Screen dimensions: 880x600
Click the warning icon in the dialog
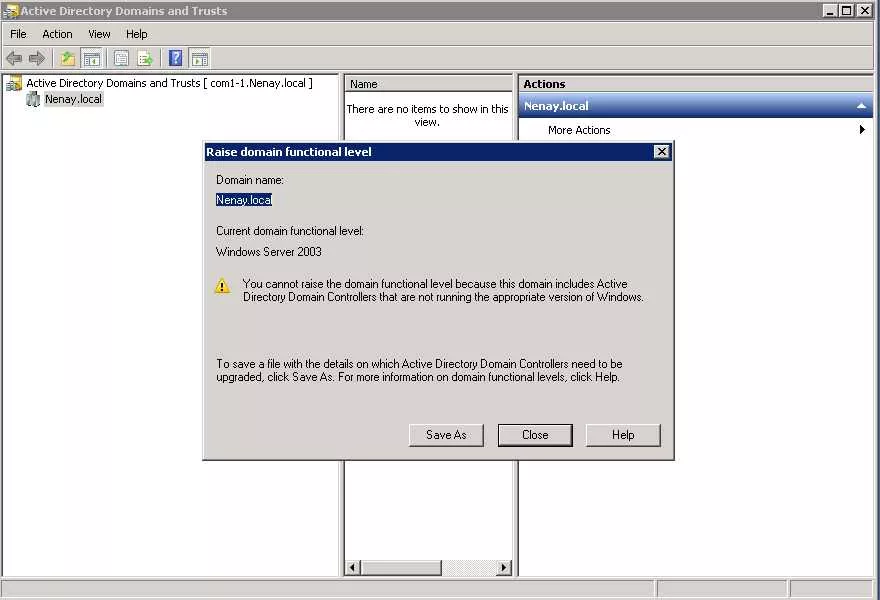point(222,286)
